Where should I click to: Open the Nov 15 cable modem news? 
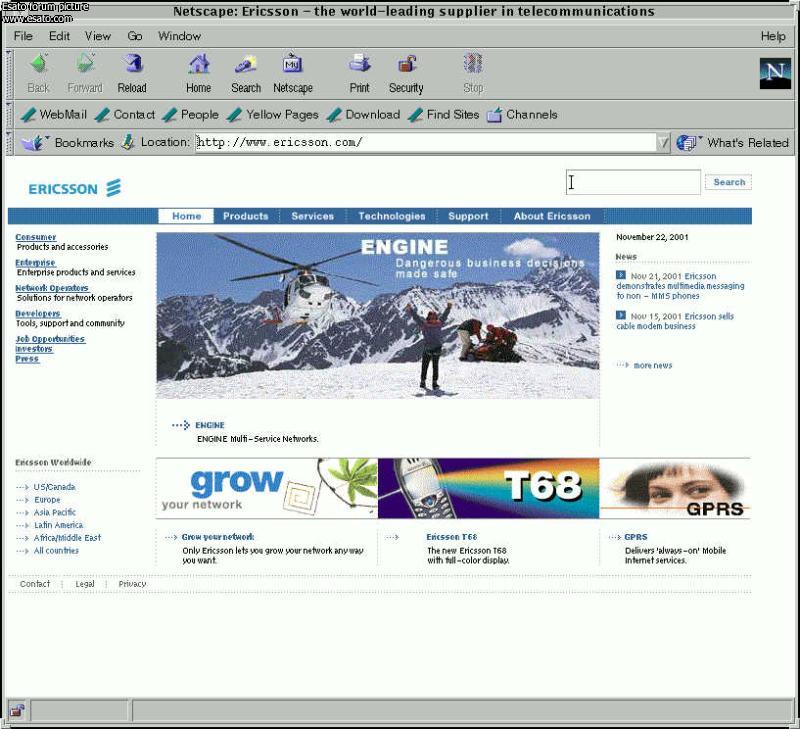(x=675, y=321)
